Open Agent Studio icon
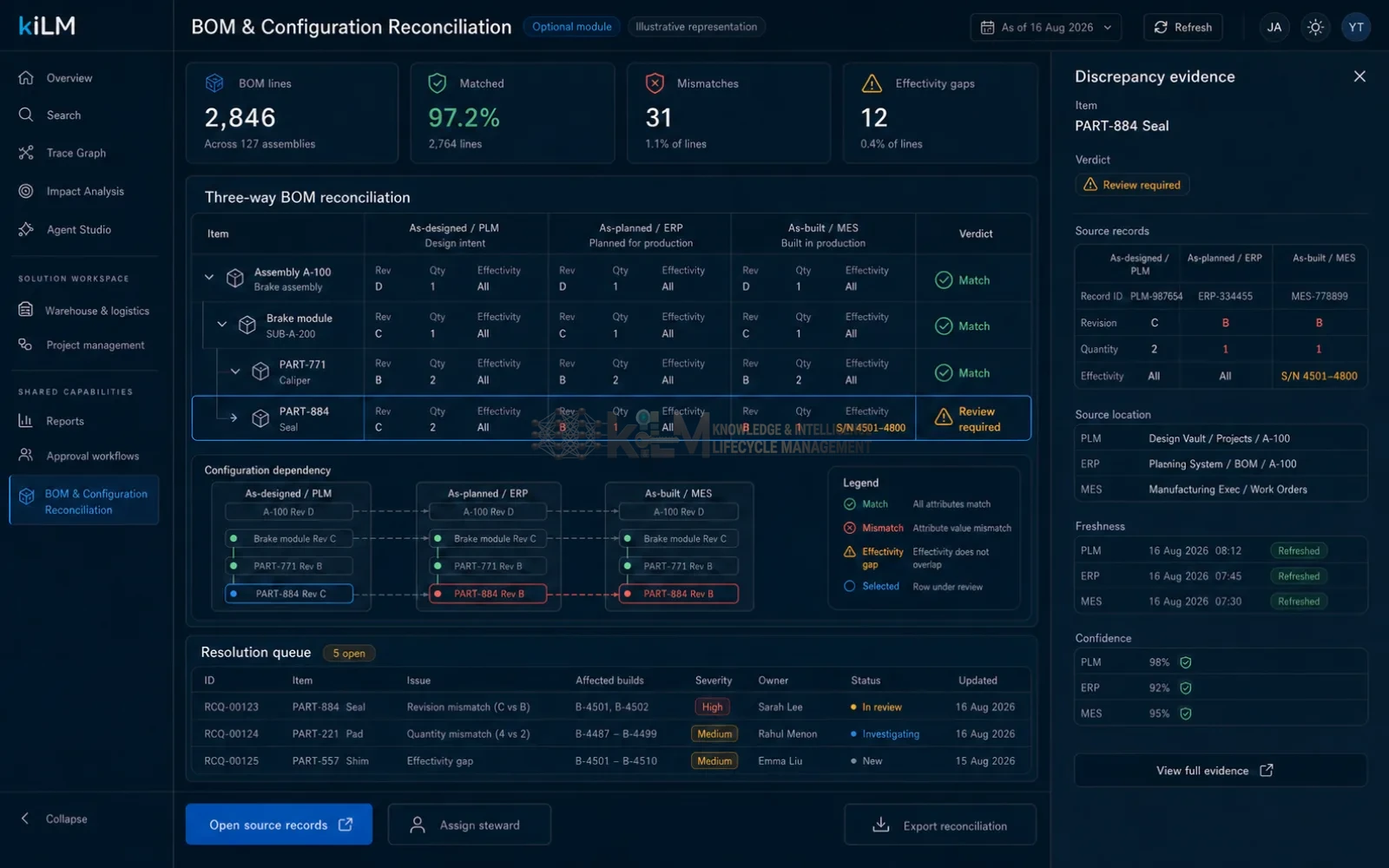This screenshot has height=868, width=1389. tap(26, 229)
